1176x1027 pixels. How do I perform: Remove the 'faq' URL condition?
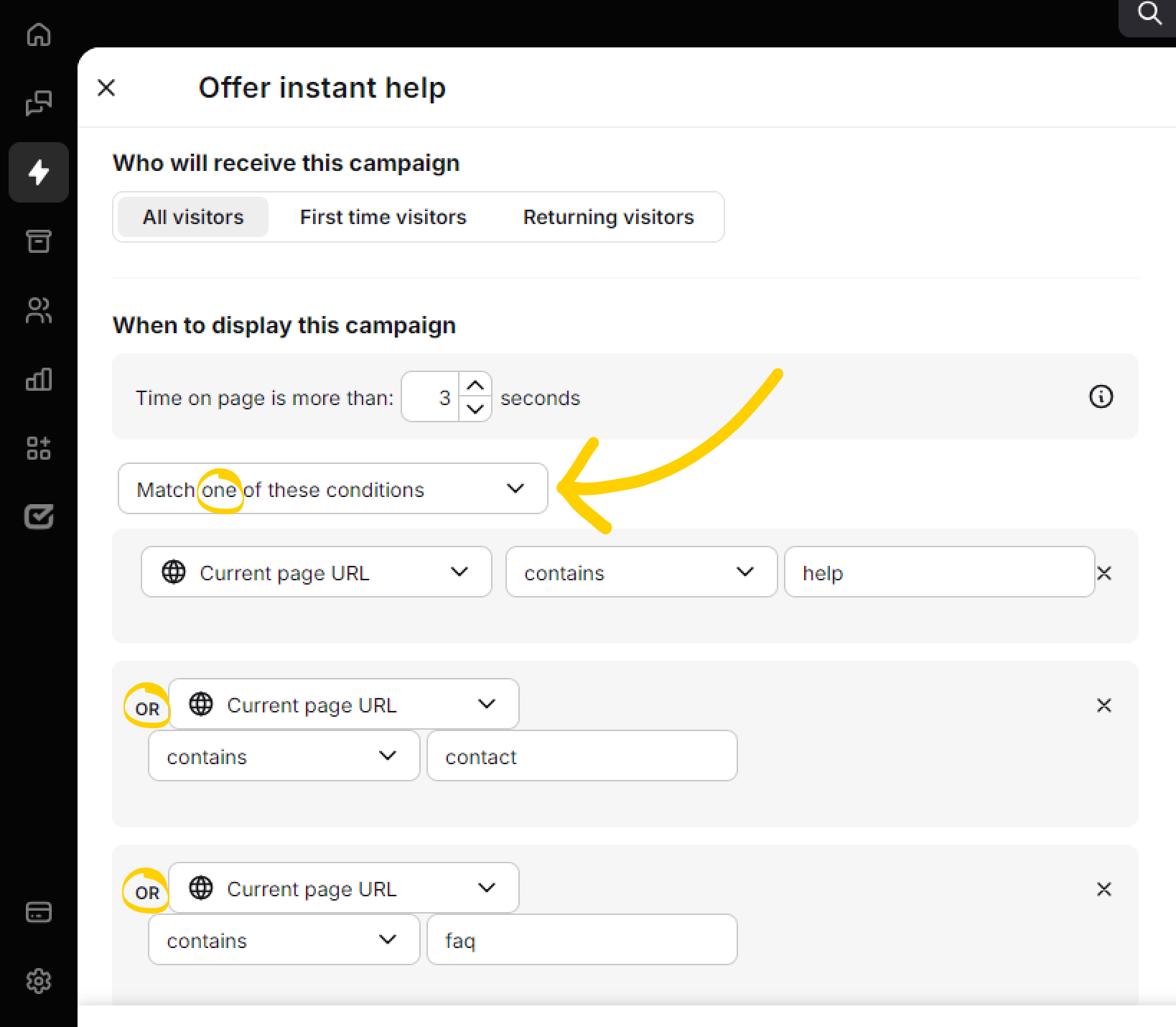tap(1104, 889)
